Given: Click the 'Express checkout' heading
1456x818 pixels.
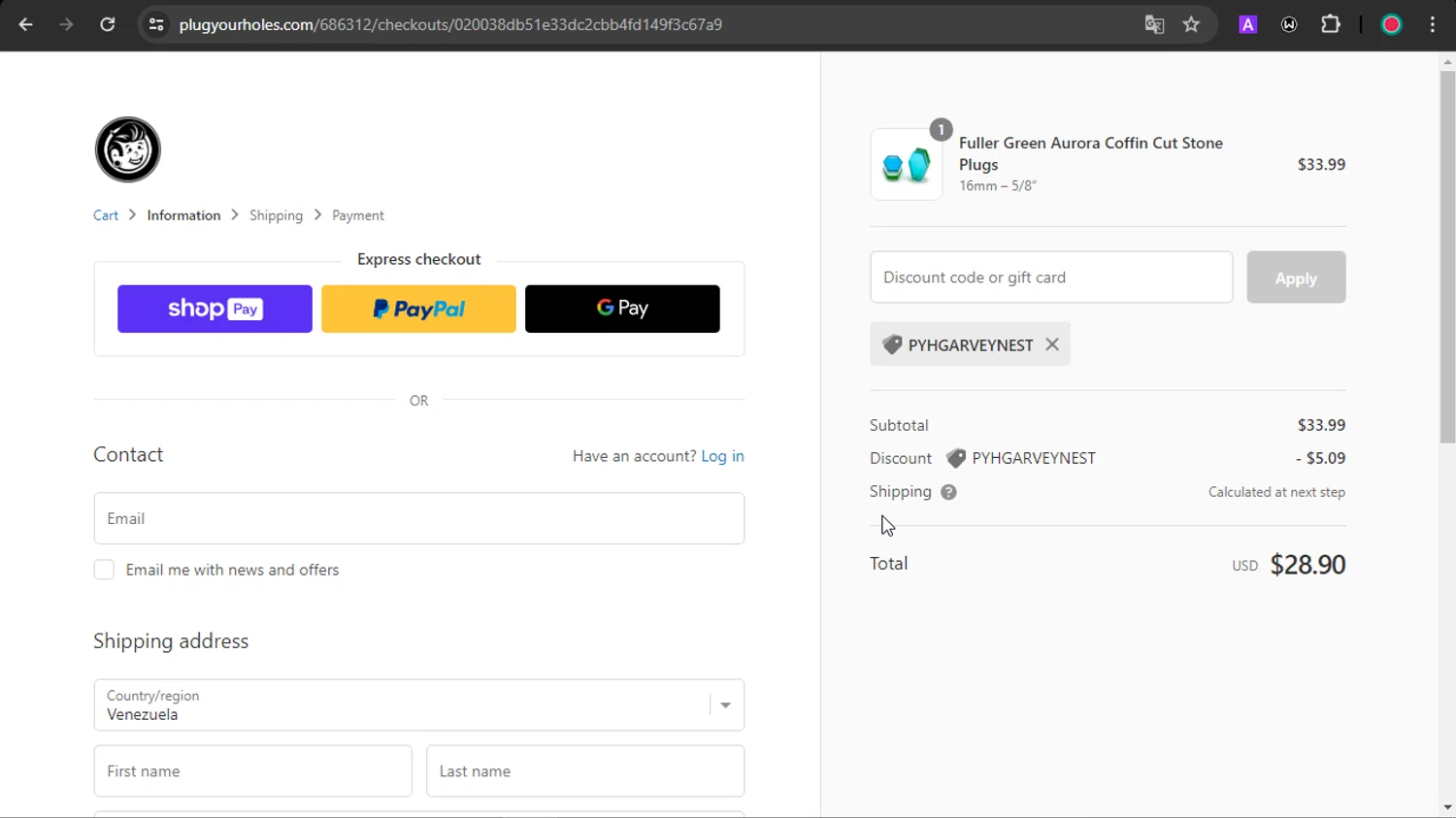Looking at the screenshot, I should 418,259.
